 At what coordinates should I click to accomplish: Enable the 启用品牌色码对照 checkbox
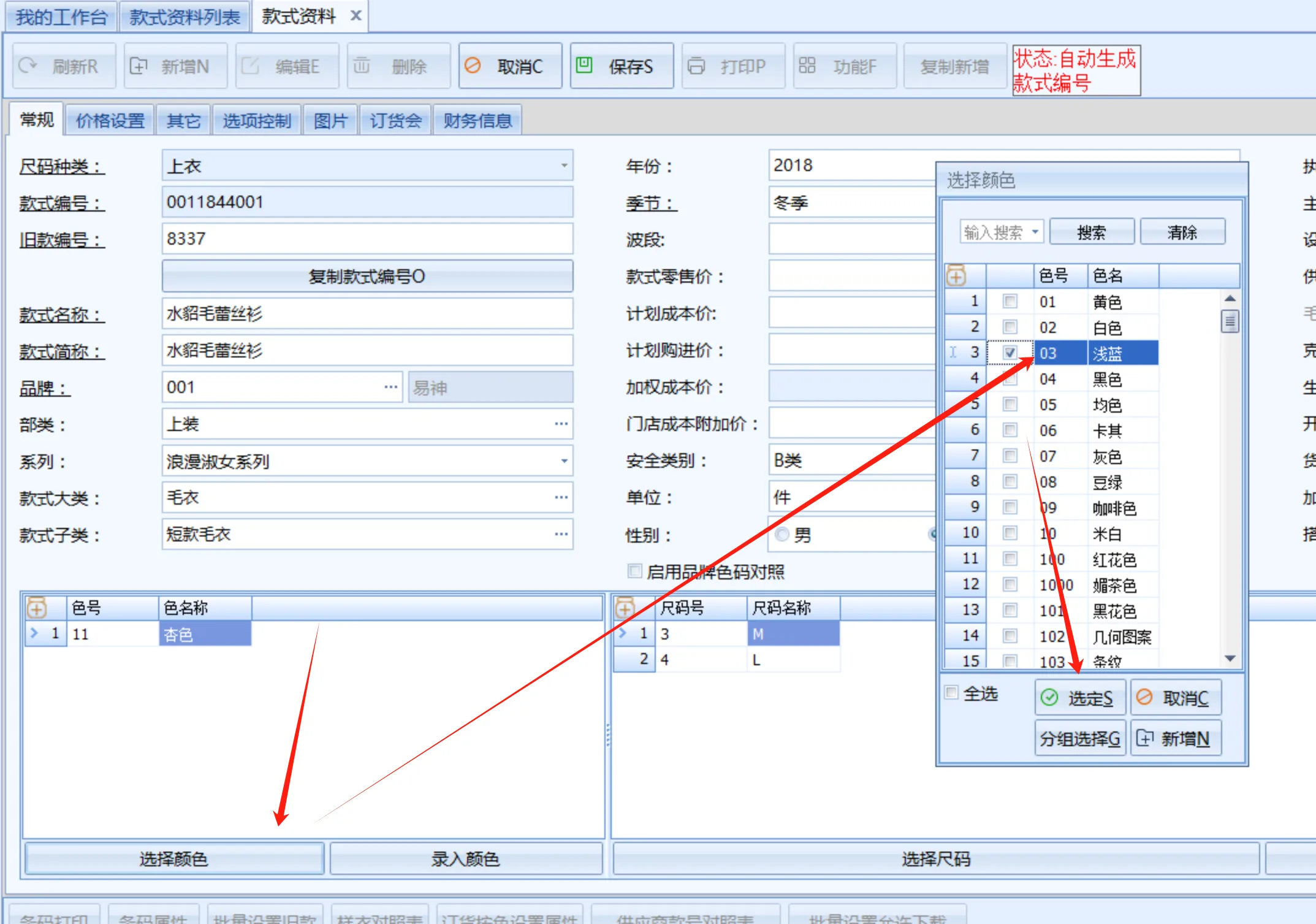634,571
